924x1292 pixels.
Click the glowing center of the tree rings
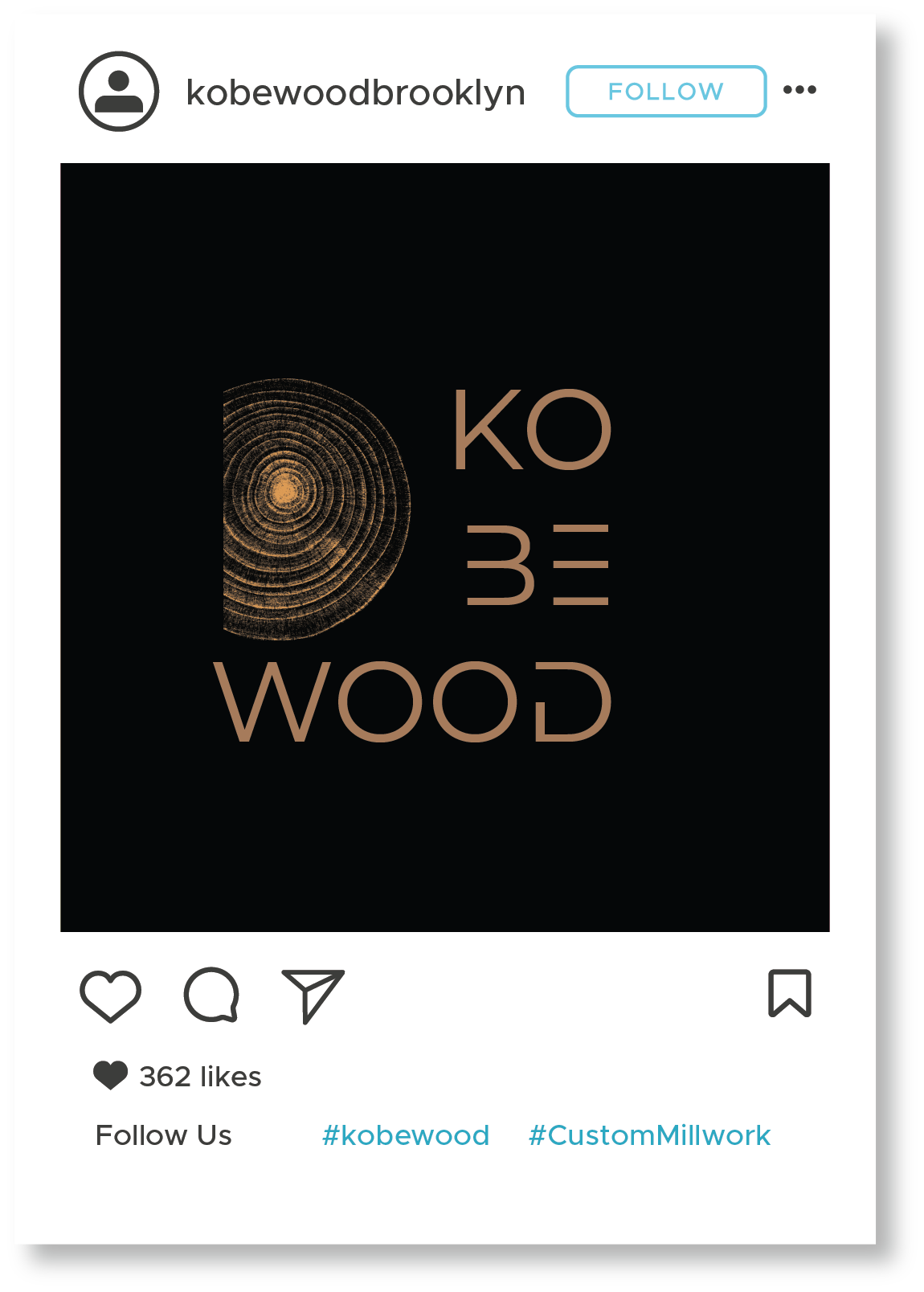pos(284,489)
